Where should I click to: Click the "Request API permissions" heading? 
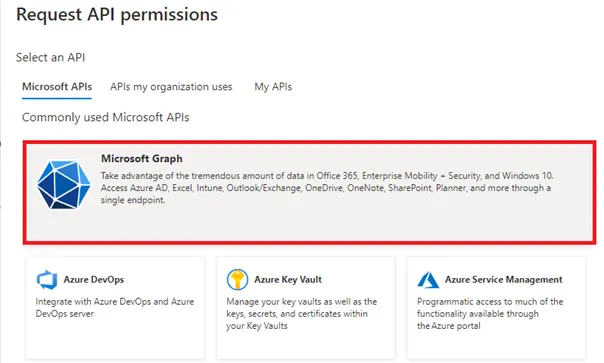117,15
